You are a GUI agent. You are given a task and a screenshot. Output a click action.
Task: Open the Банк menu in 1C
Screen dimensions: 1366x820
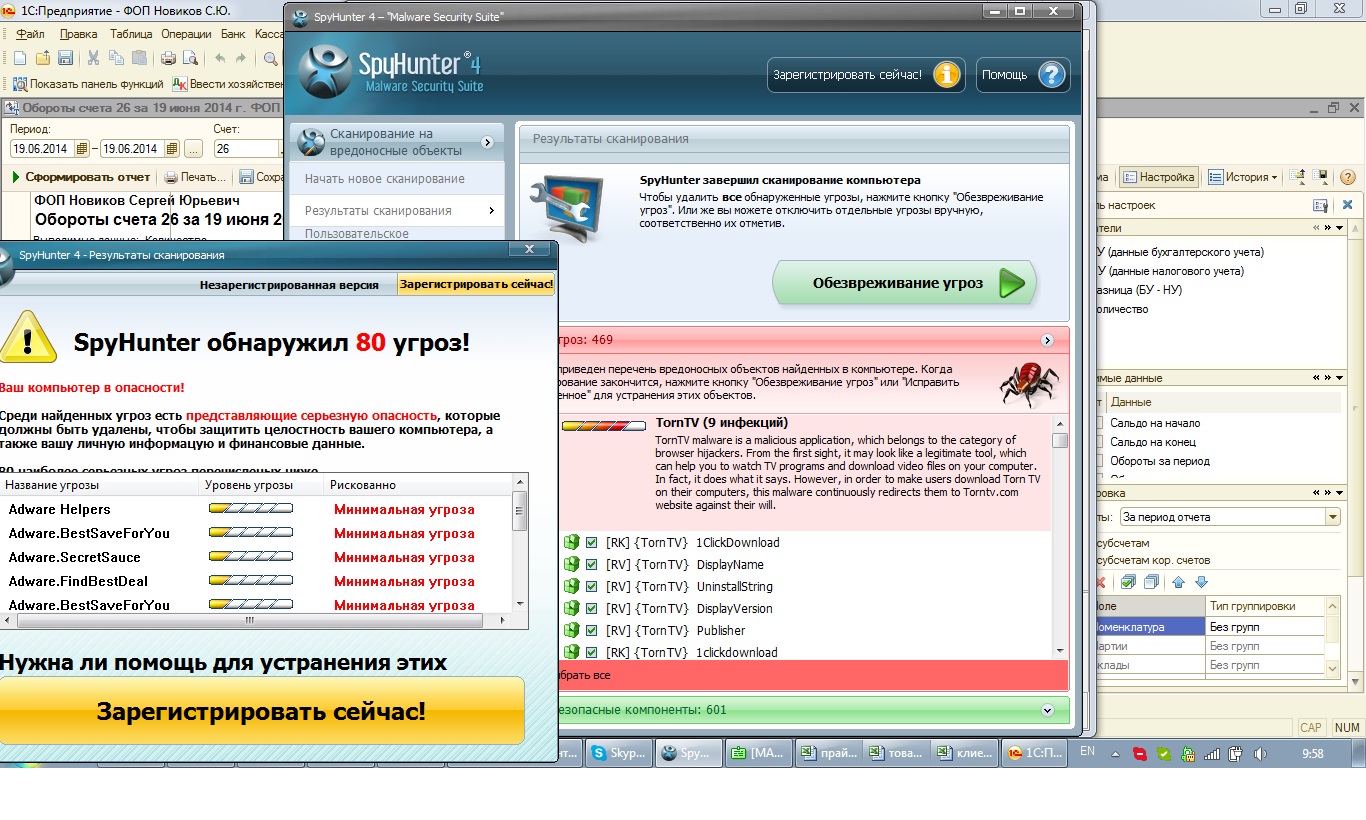point(233,33)
